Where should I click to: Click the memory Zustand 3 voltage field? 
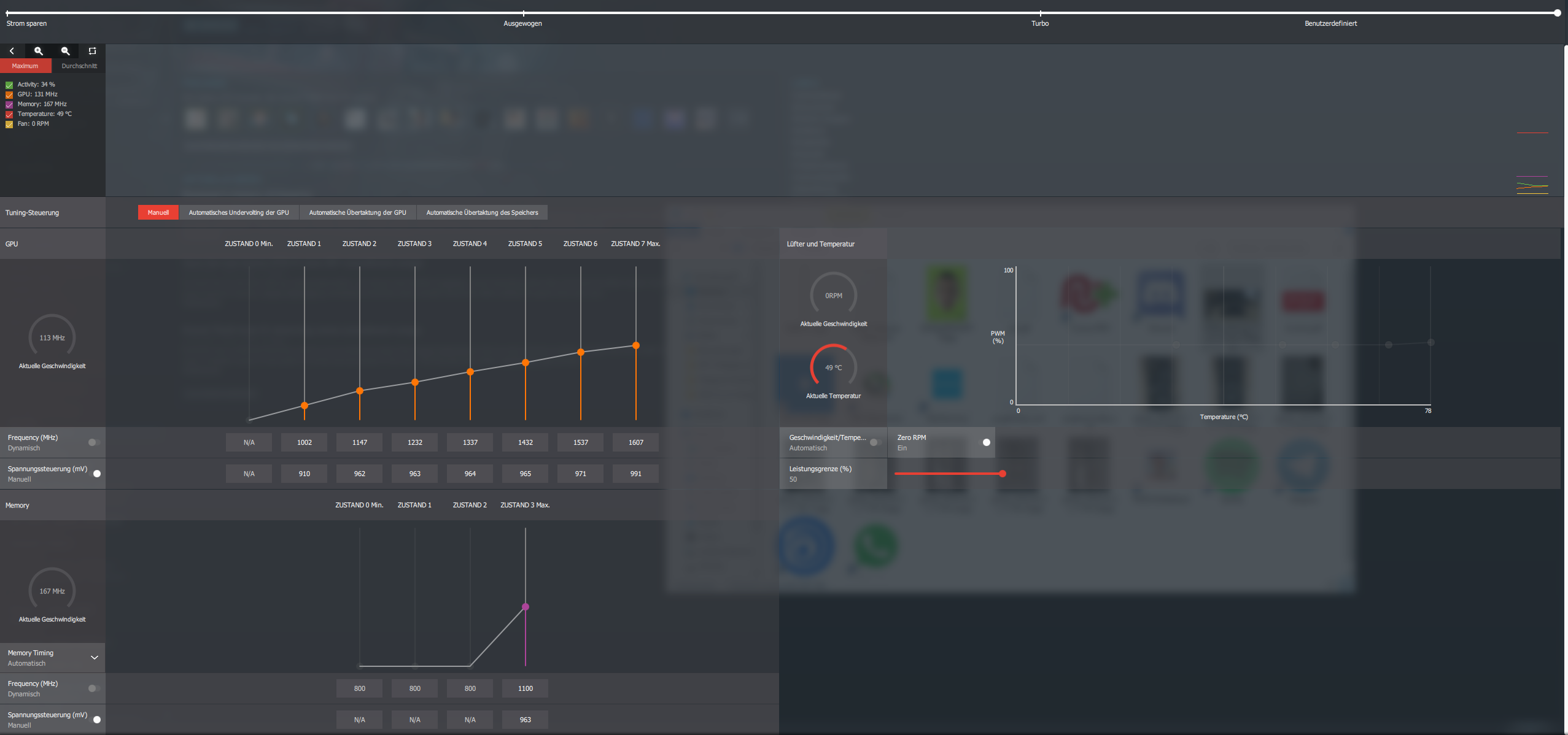(x=525, y=720)
